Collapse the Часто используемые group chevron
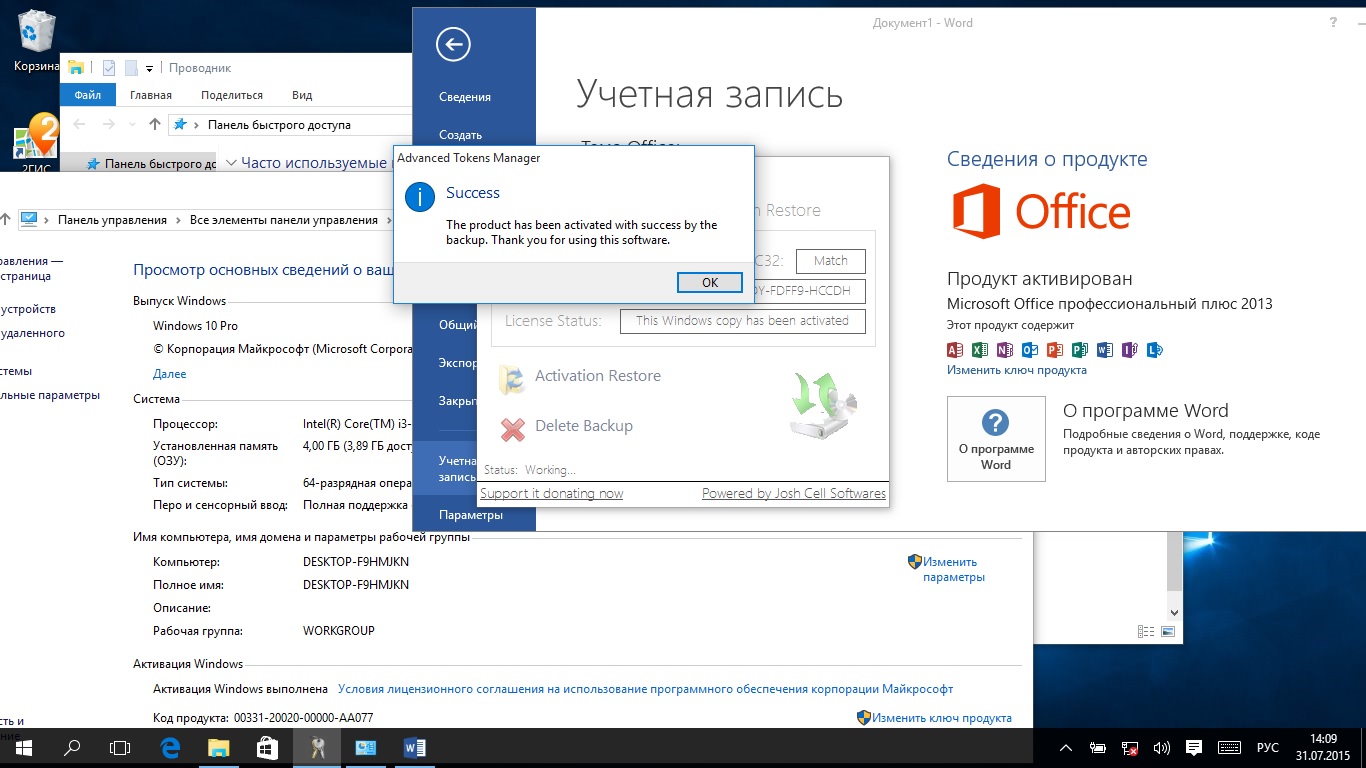 231,163
